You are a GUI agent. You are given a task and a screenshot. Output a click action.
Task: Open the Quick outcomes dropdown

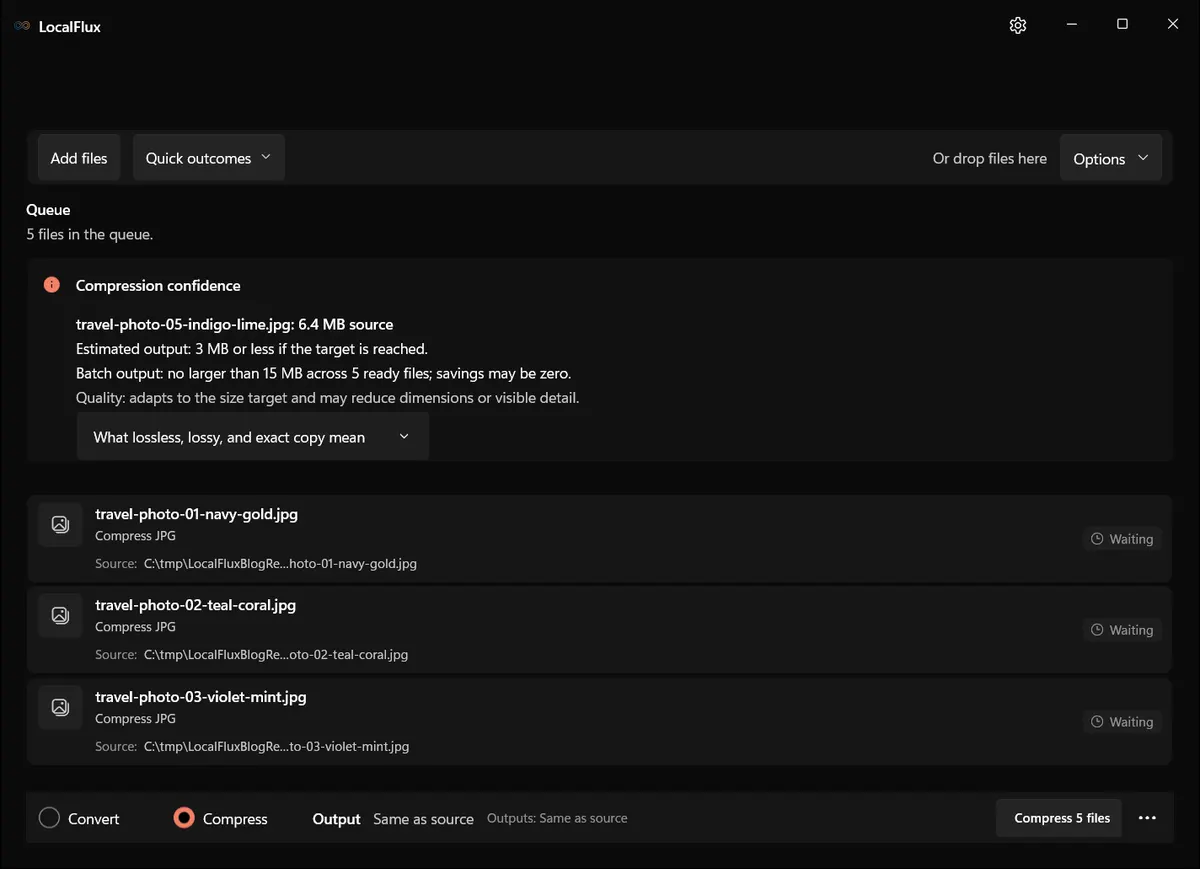(x=209, y=158)
